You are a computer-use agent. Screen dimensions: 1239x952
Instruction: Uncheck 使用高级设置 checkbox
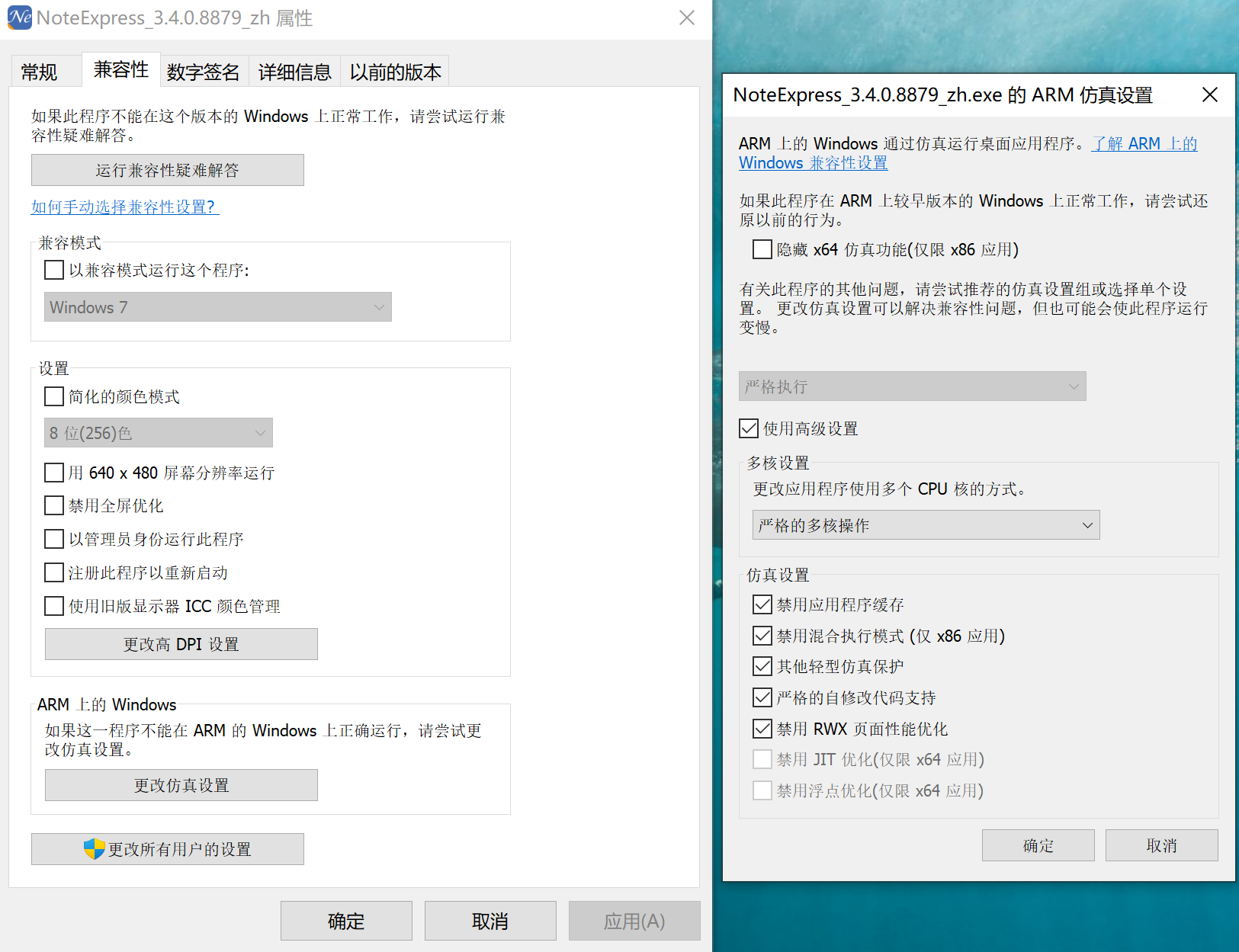pos(749,428)
